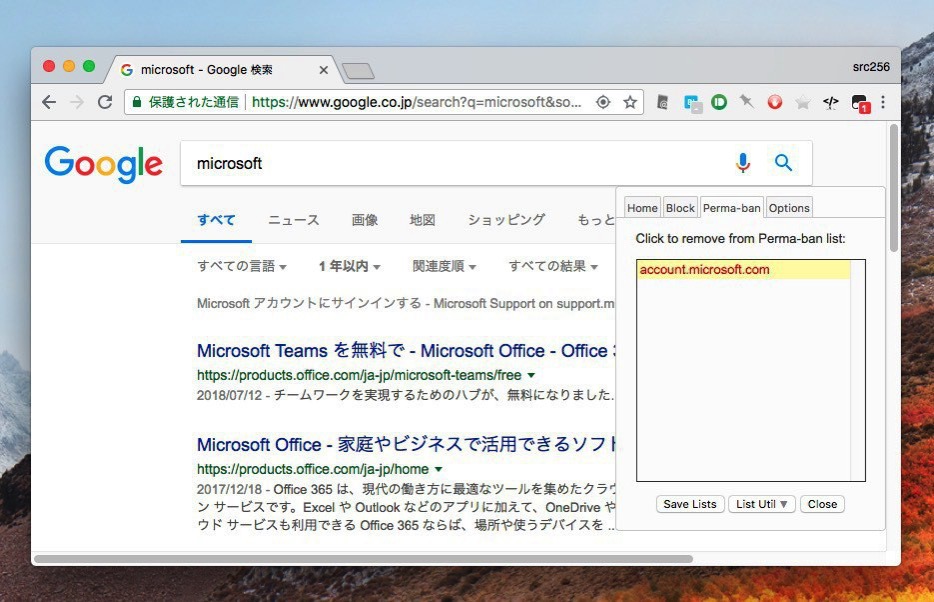
Task: Click the blue magnifier search button
Action: tap(783, 162)
